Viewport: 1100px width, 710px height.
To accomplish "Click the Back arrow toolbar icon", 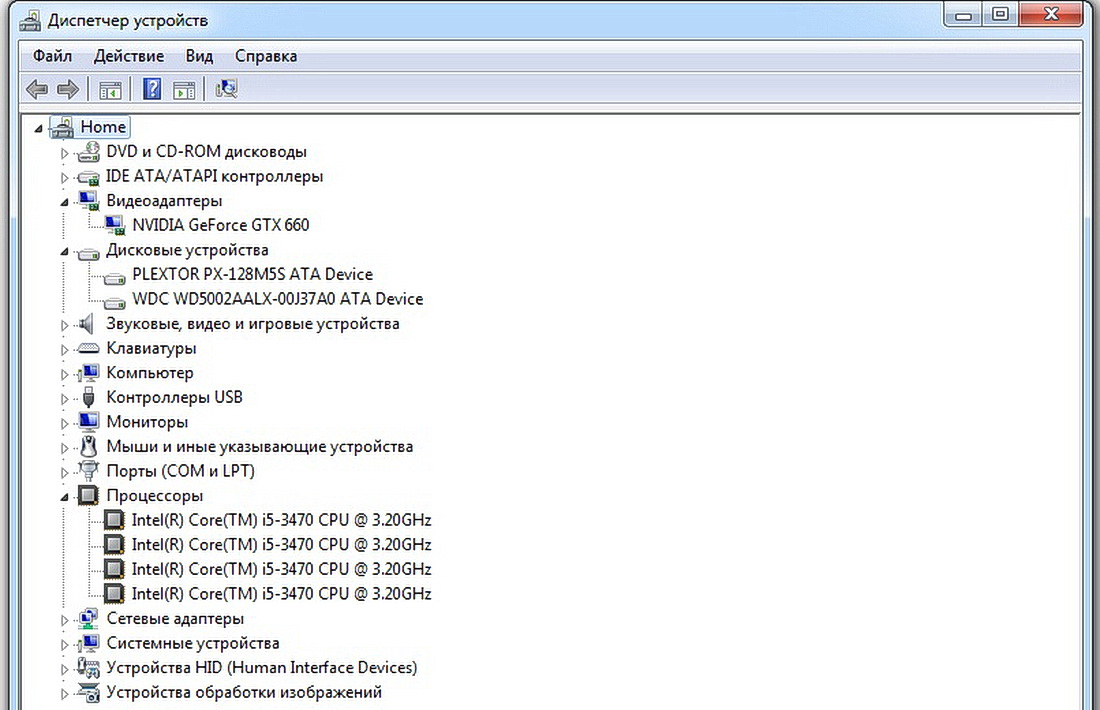I will pyautogui.click(x=36, y=89).
